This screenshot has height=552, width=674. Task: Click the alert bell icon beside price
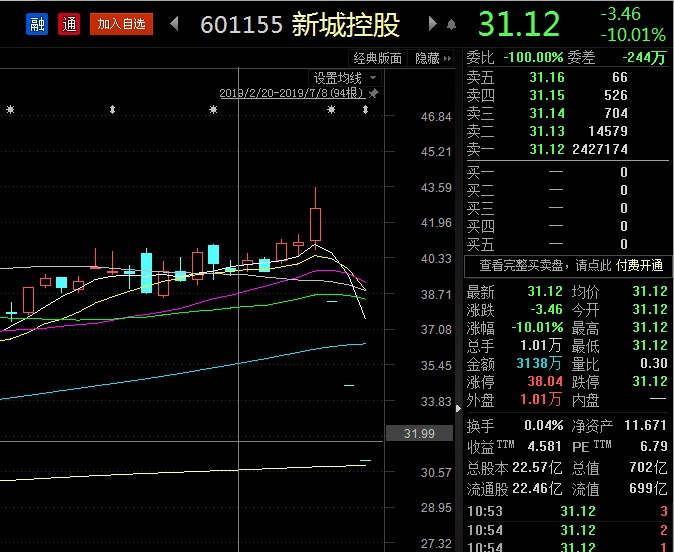(x=451, y=24)
